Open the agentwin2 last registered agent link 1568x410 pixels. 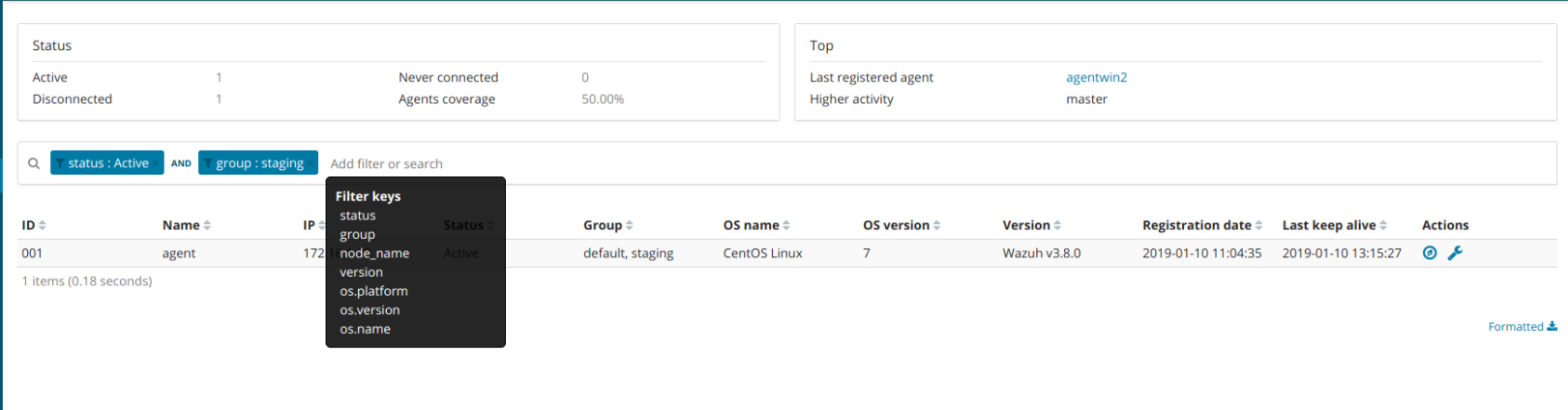(1096, 77)
